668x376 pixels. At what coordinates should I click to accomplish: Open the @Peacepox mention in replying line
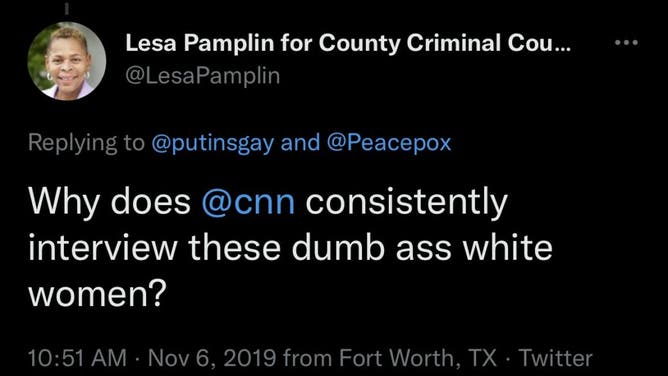tap(389, 142)
